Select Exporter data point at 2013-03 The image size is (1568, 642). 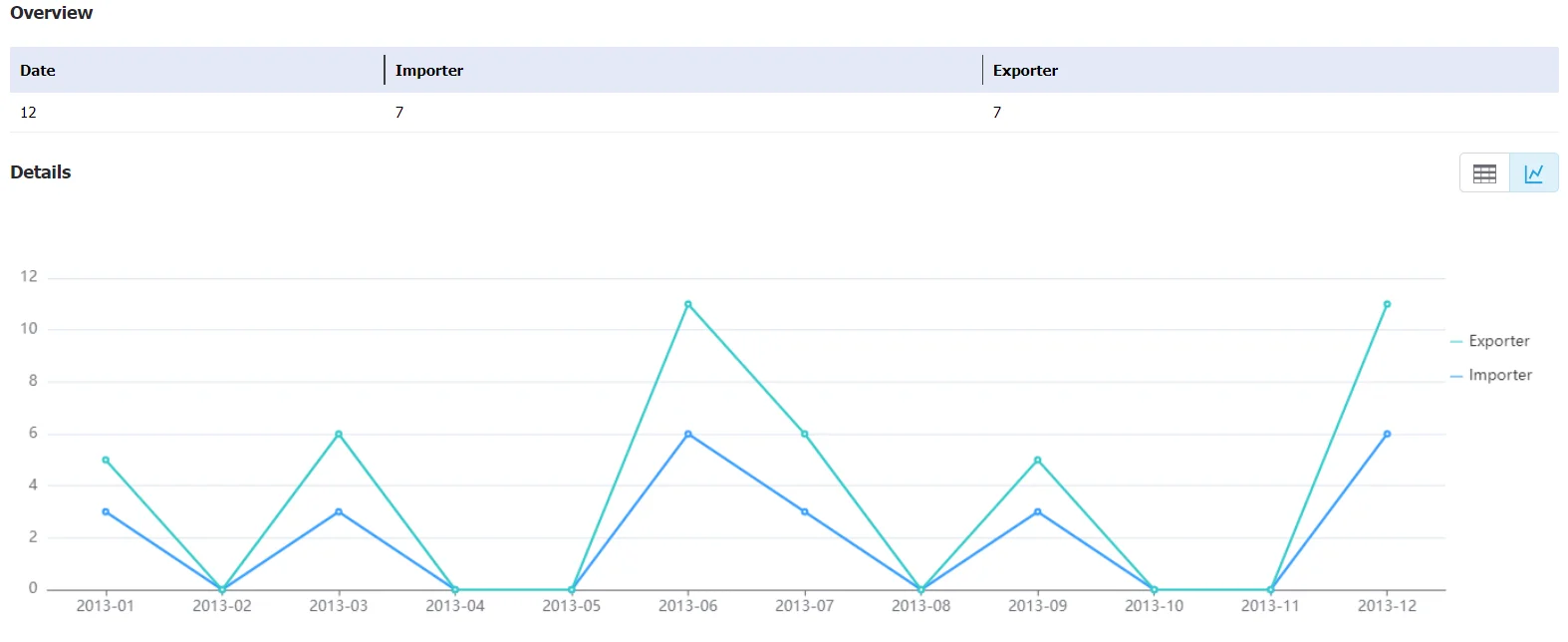[x=339, y=435]
